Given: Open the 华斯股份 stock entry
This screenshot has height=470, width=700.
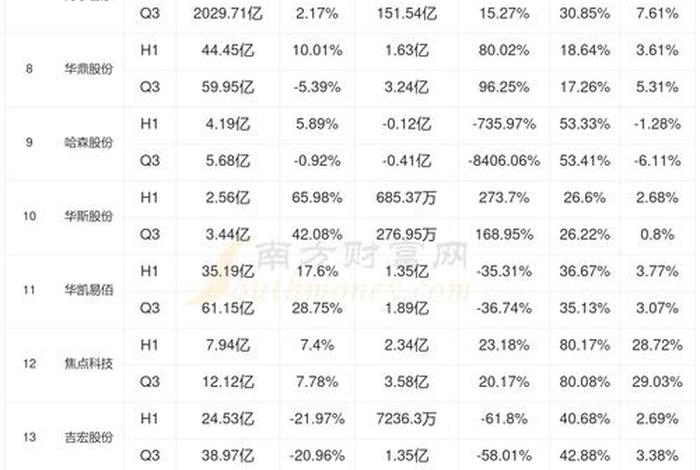Looking at the screenshot, I should pyautogui.click(x=93, y=216).
